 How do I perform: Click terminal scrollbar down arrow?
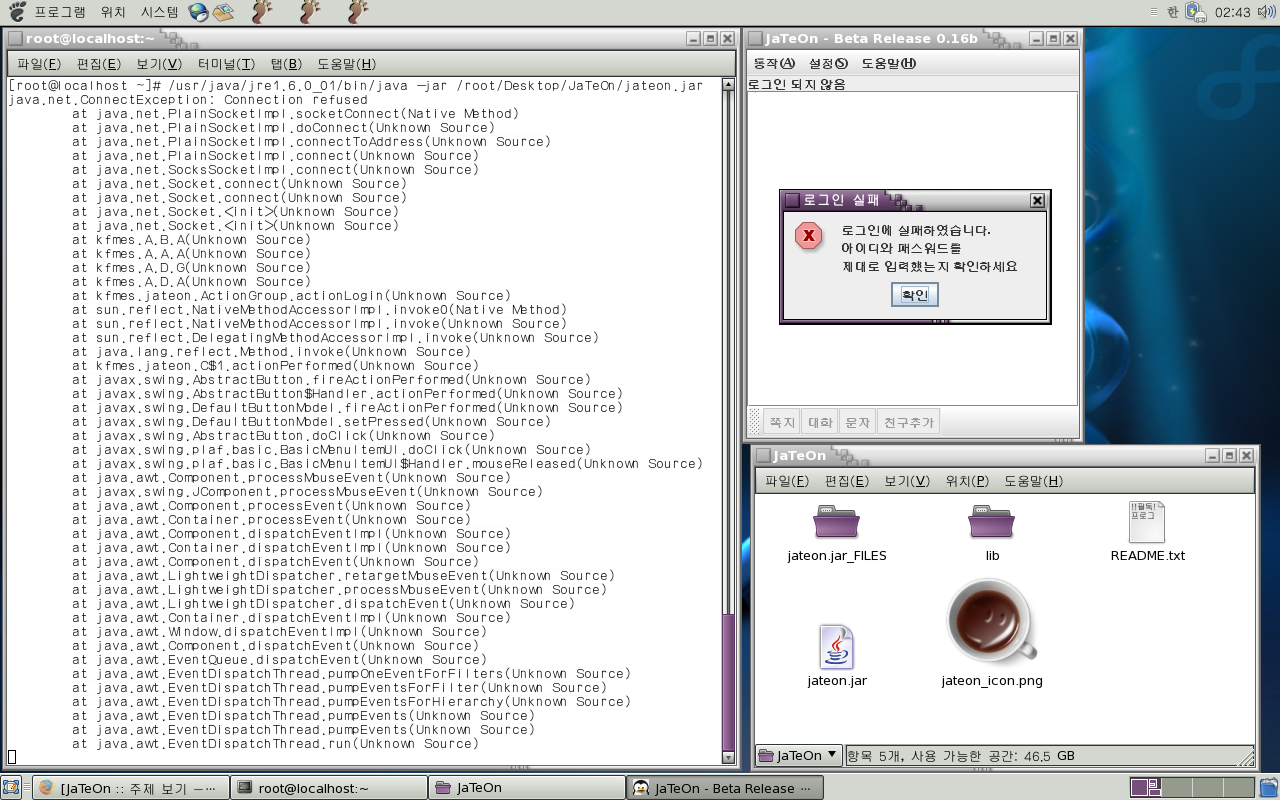[728, 757]
